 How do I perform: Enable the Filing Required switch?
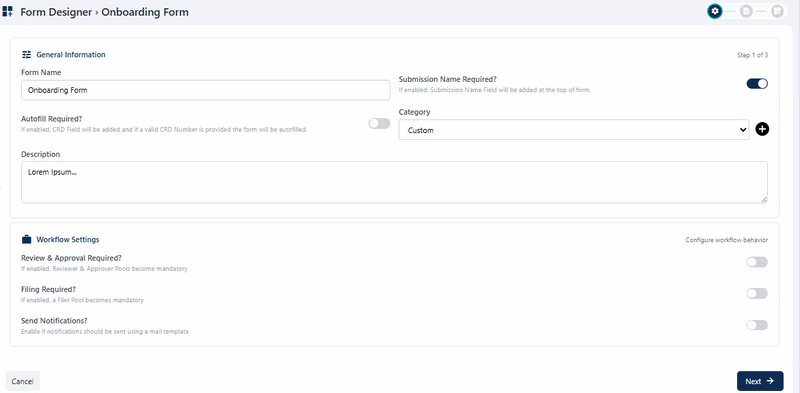[757, 293]
